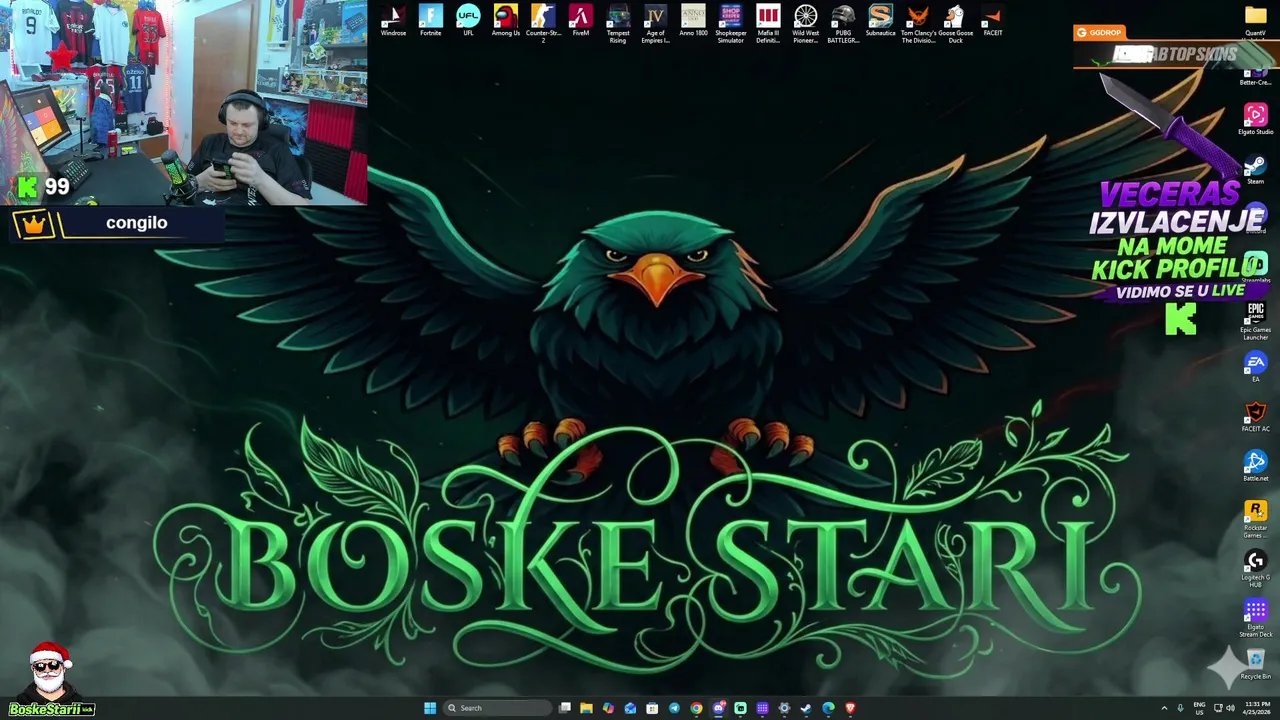This screenshot has width=1280, height=720.
Task: Open Microsoft Edge on taskbar
Action: [828, 708]
